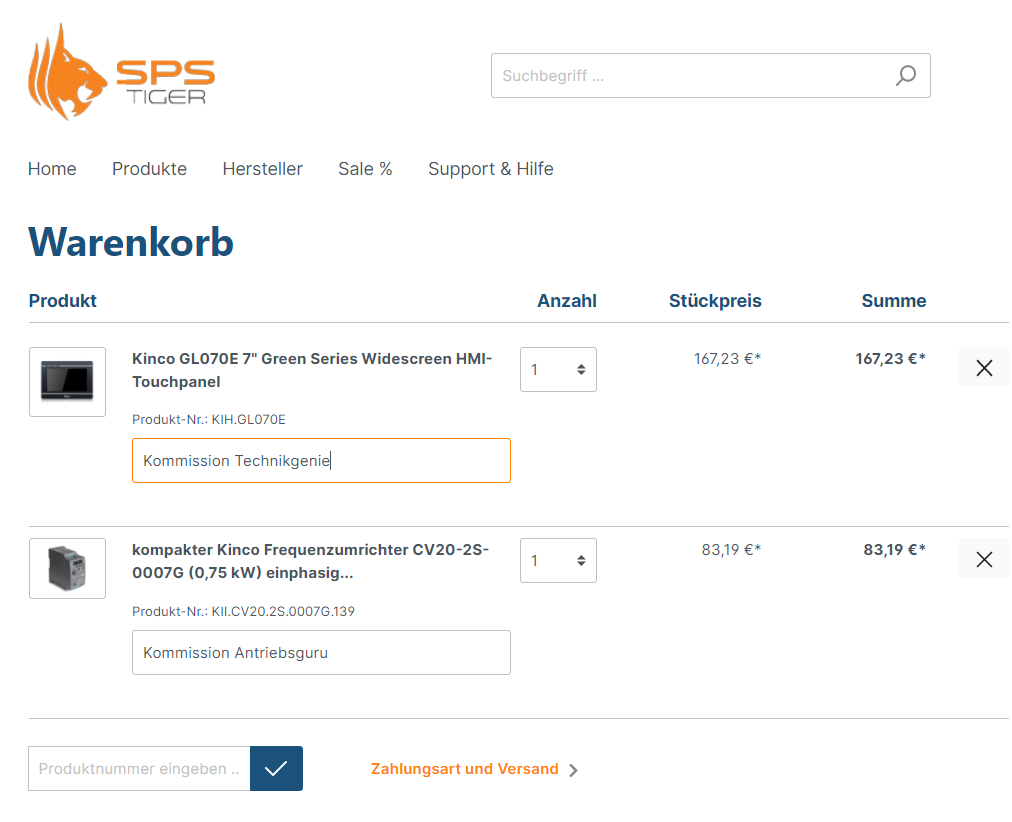
Task: Focus the Suchbegriff search field
Action: click(690, 76)
